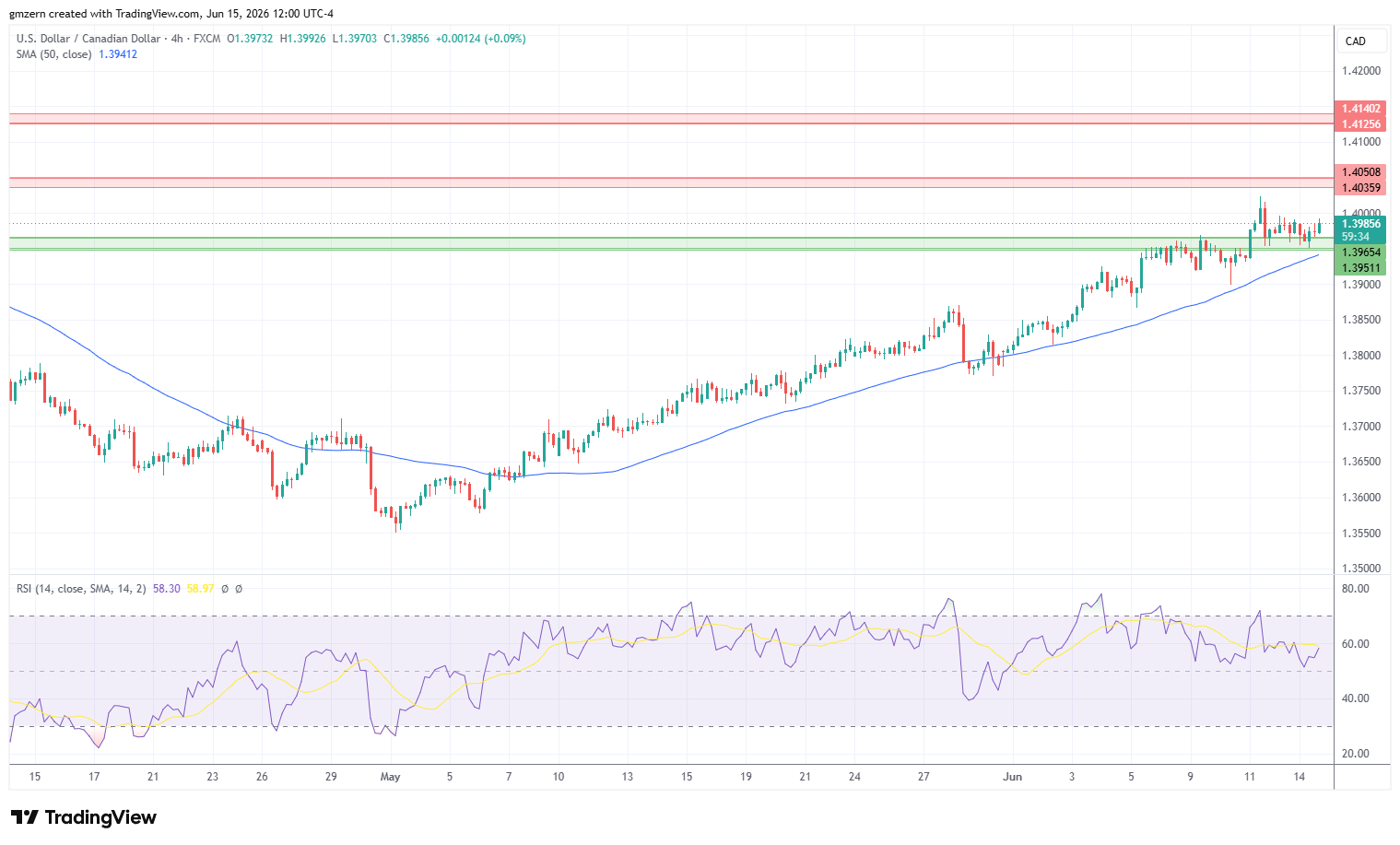This screenshot has width=1400, height=845.
Task: Click the purple RSI value 58.30
Action: [x=166, y=588]
